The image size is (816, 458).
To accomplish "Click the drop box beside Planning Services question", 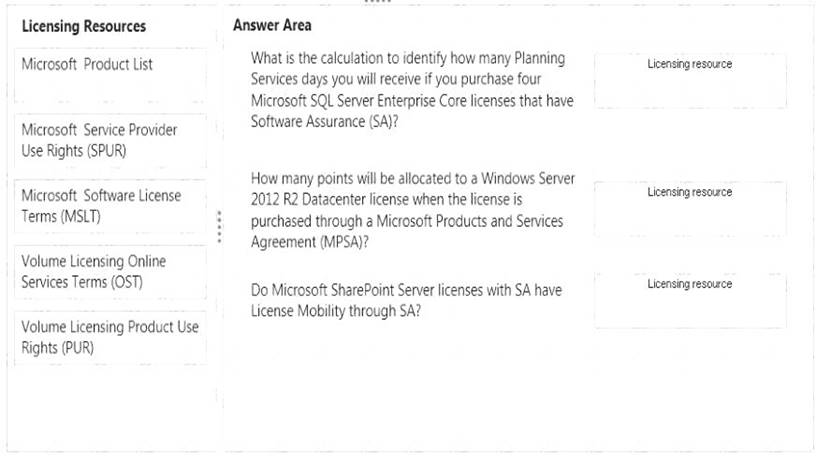I will (690, 81).
